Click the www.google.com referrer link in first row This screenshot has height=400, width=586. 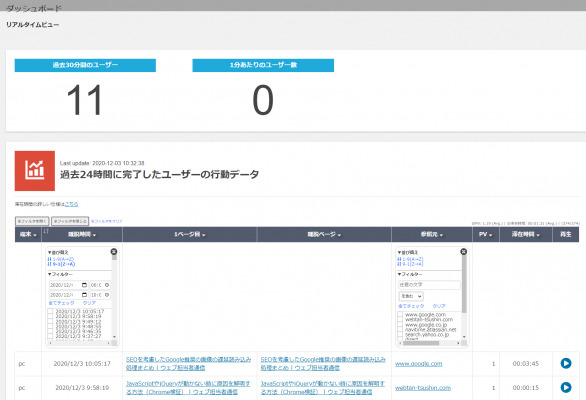click(x=419, y=363)
